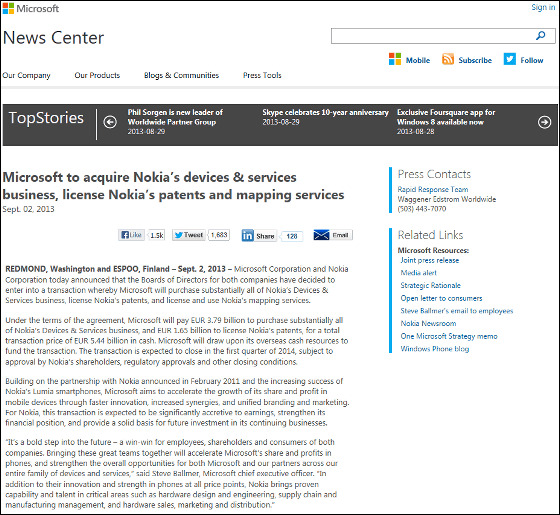Click the Microsoft logo at top
The width and height of the screenshot is (560, 515).
point(31,8)
